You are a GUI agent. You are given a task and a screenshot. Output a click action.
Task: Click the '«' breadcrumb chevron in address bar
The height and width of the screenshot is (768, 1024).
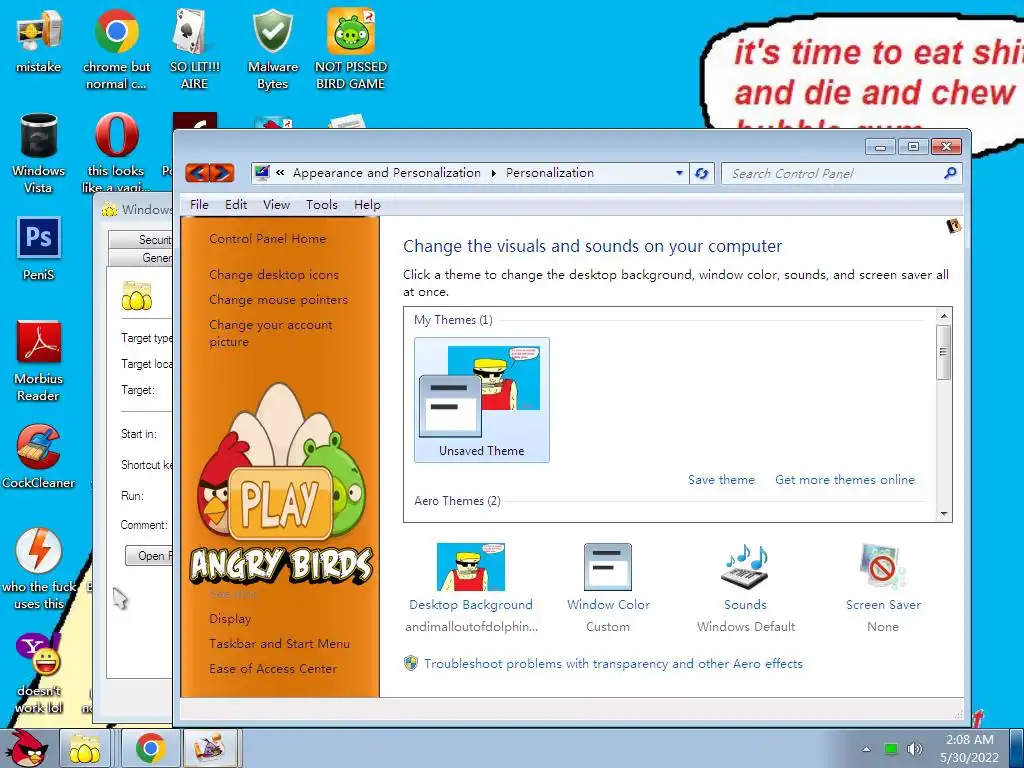point(280,173)
